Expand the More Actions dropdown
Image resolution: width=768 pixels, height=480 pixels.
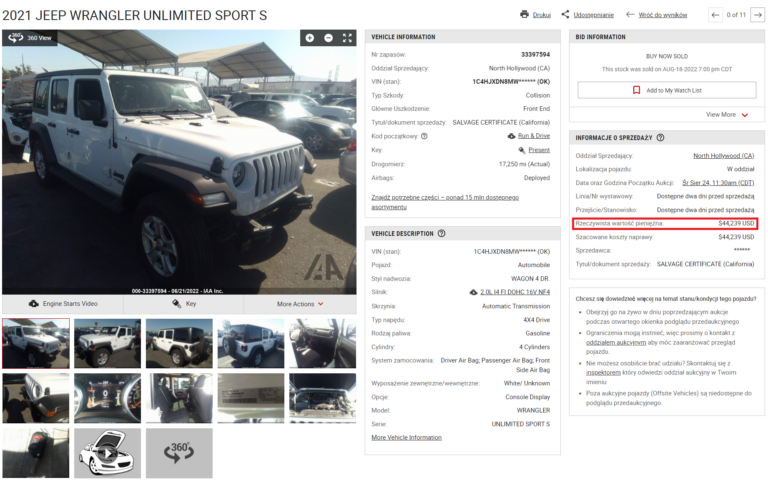click(x=300, y=304)
